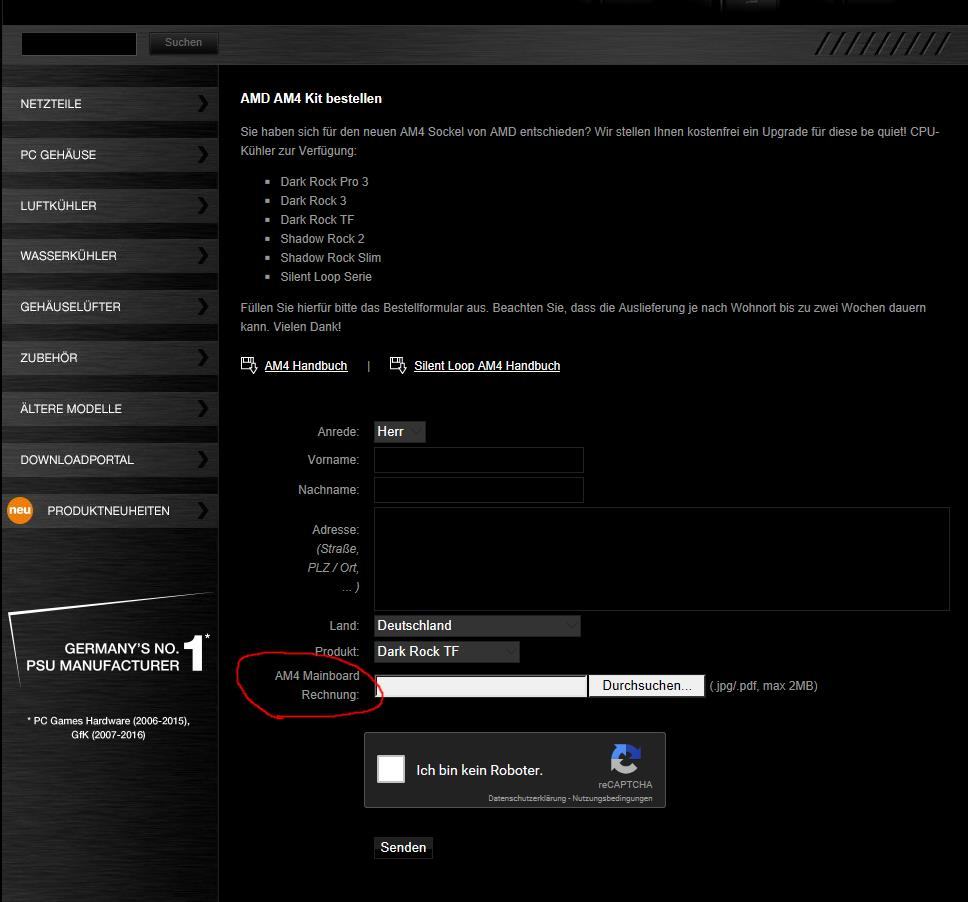
Task: Click the invoice file path field
Action: (481, 686)
